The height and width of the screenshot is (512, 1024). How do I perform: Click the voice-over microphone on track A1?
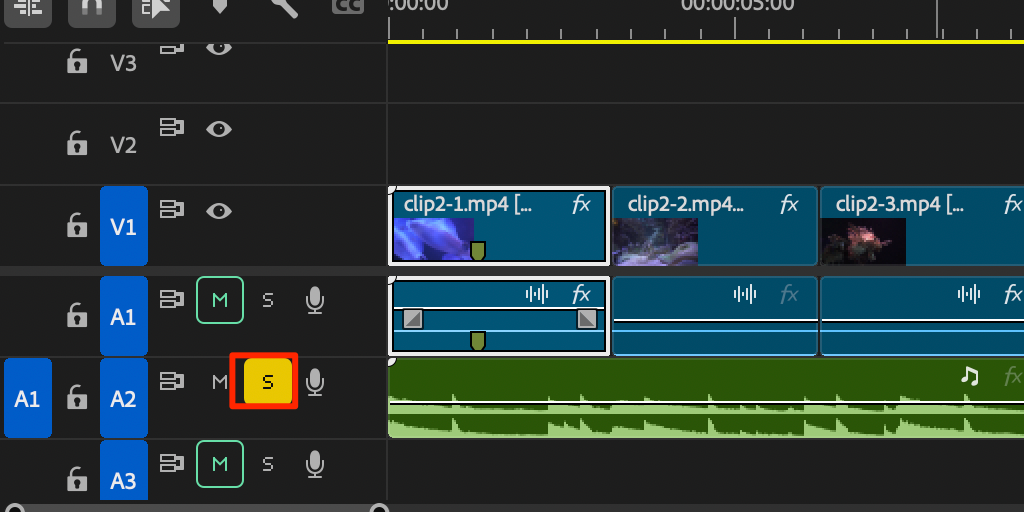315,300
